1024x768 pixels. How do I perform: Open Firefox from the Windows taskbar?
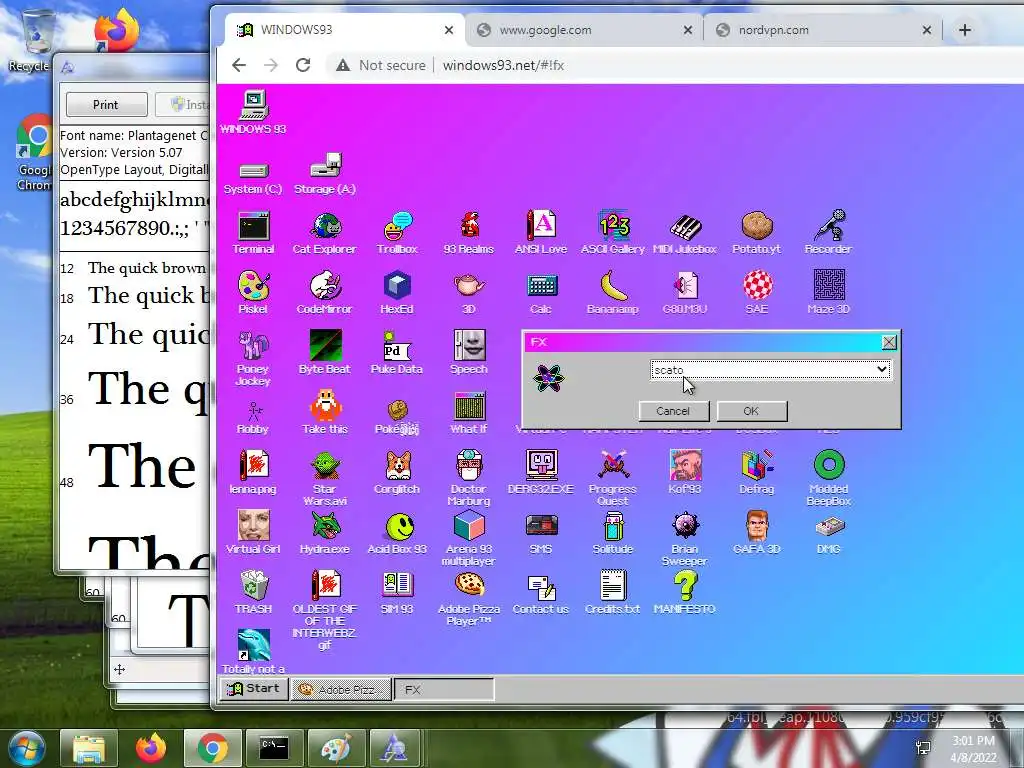click(x=151, y=748)
